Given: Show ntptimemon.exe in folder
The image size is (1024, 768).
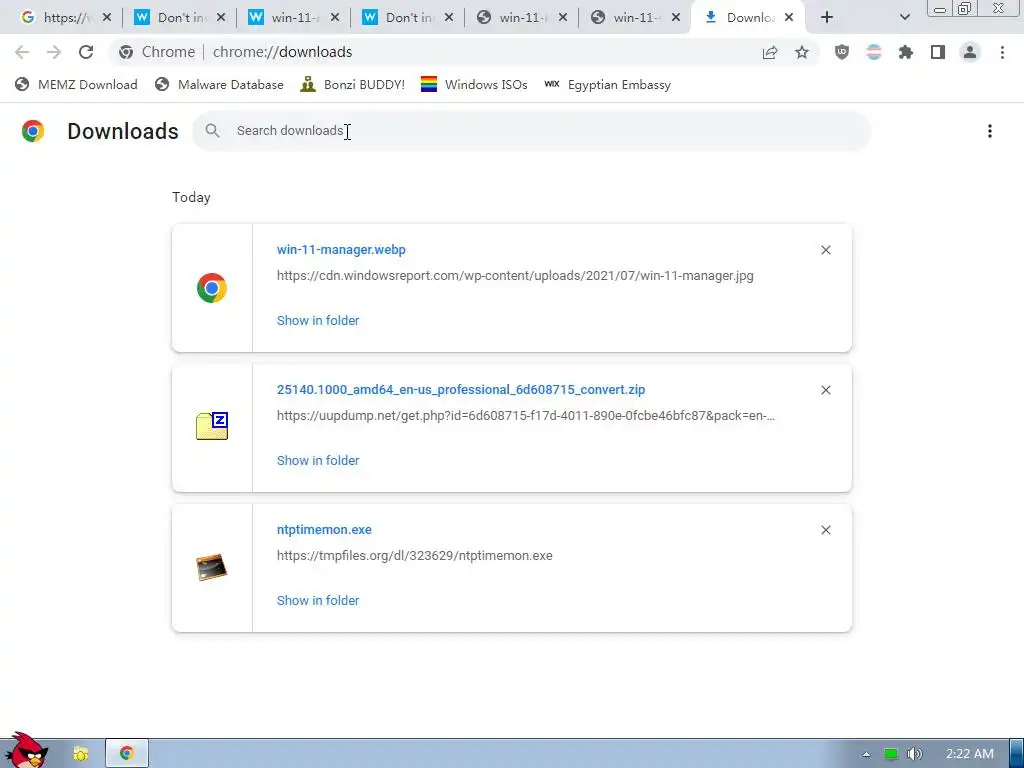Looking at the screenshot, I should [318, 601].
